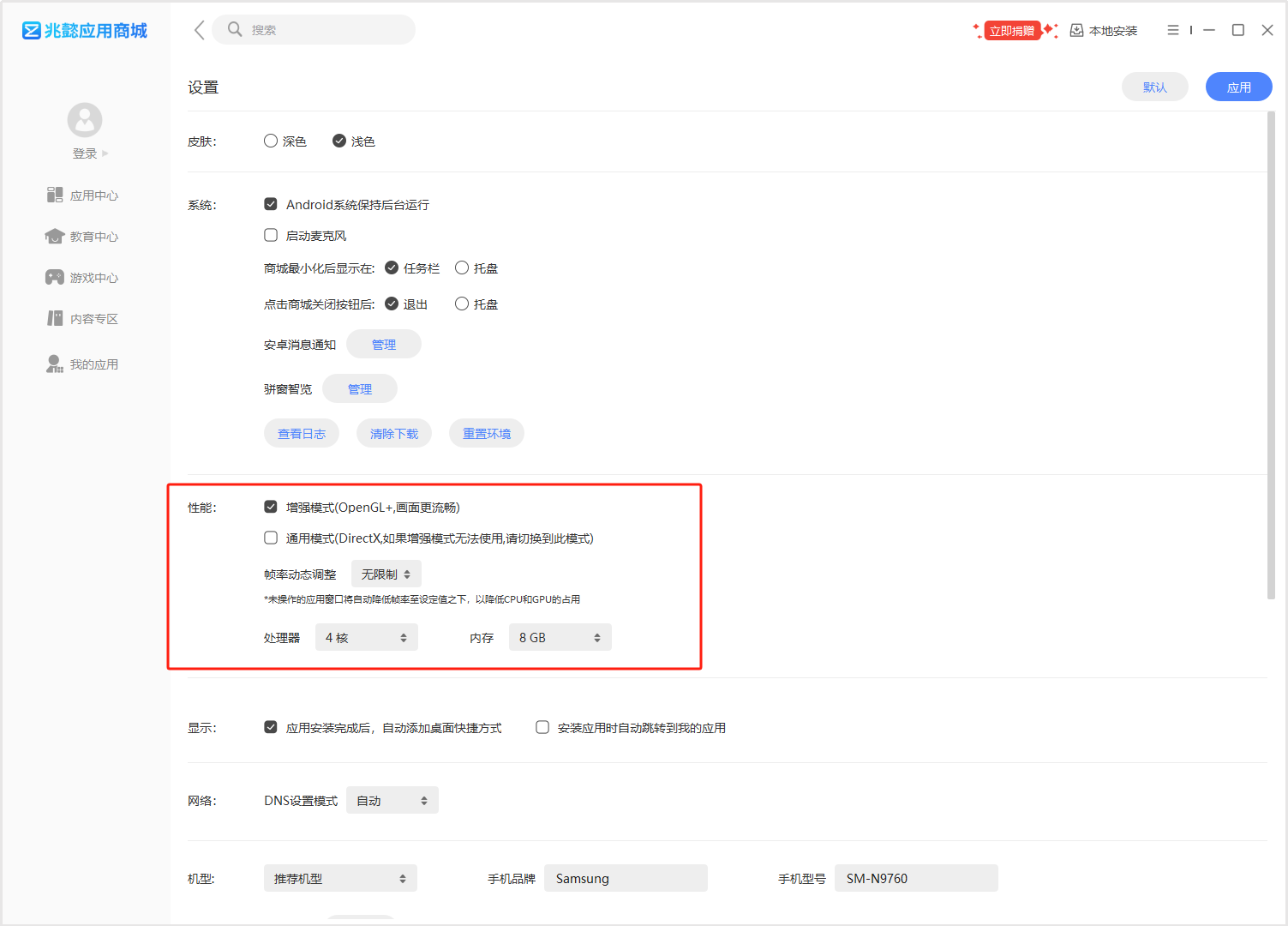Viewport: 1288px width, 926px height.
Task: Expand the 帧率动态调整 dropdown
Action: pyautogui.click(x=386, y=574)
